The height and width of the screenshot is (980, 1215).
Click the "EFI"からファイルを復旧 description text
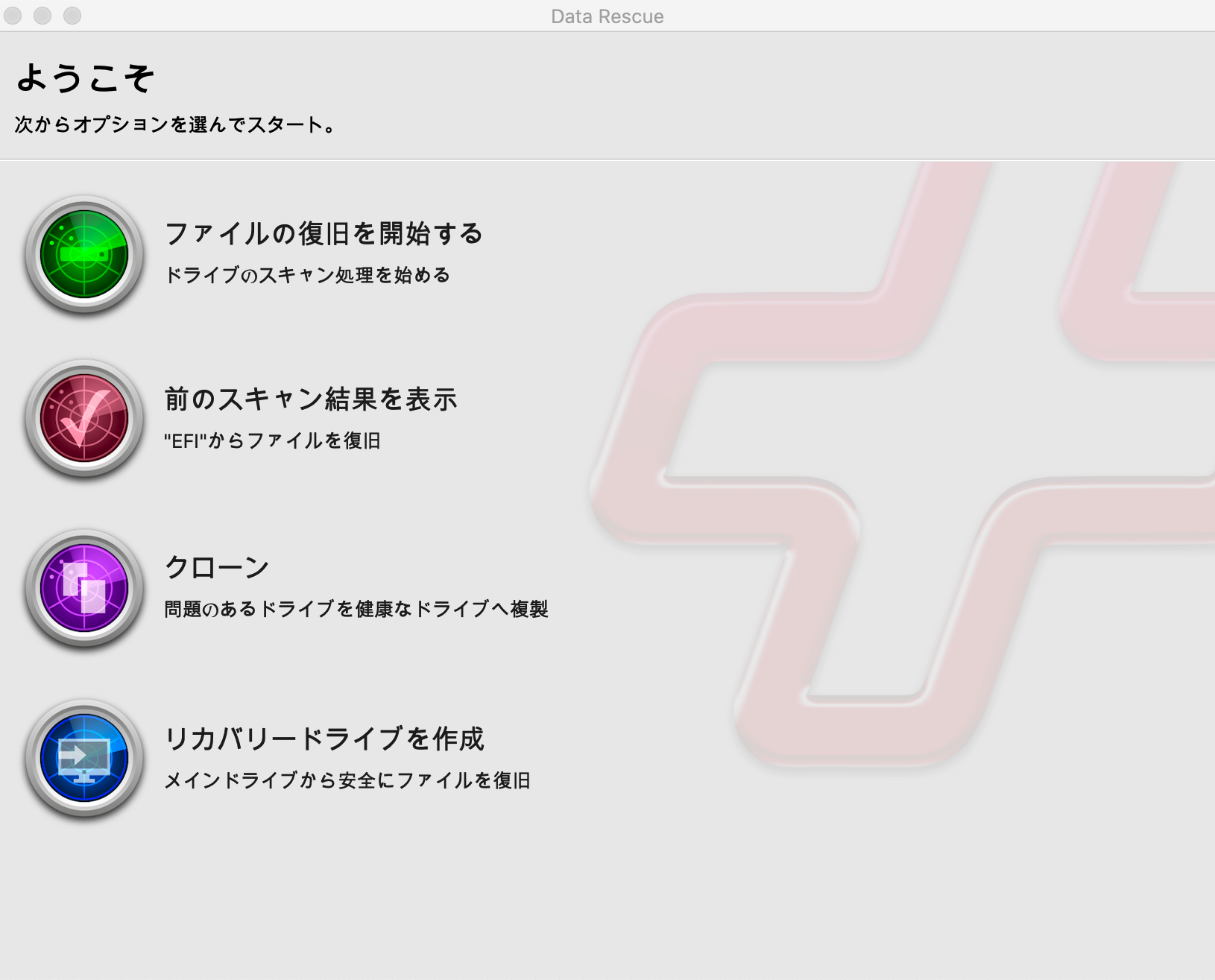tap(272, 441)
